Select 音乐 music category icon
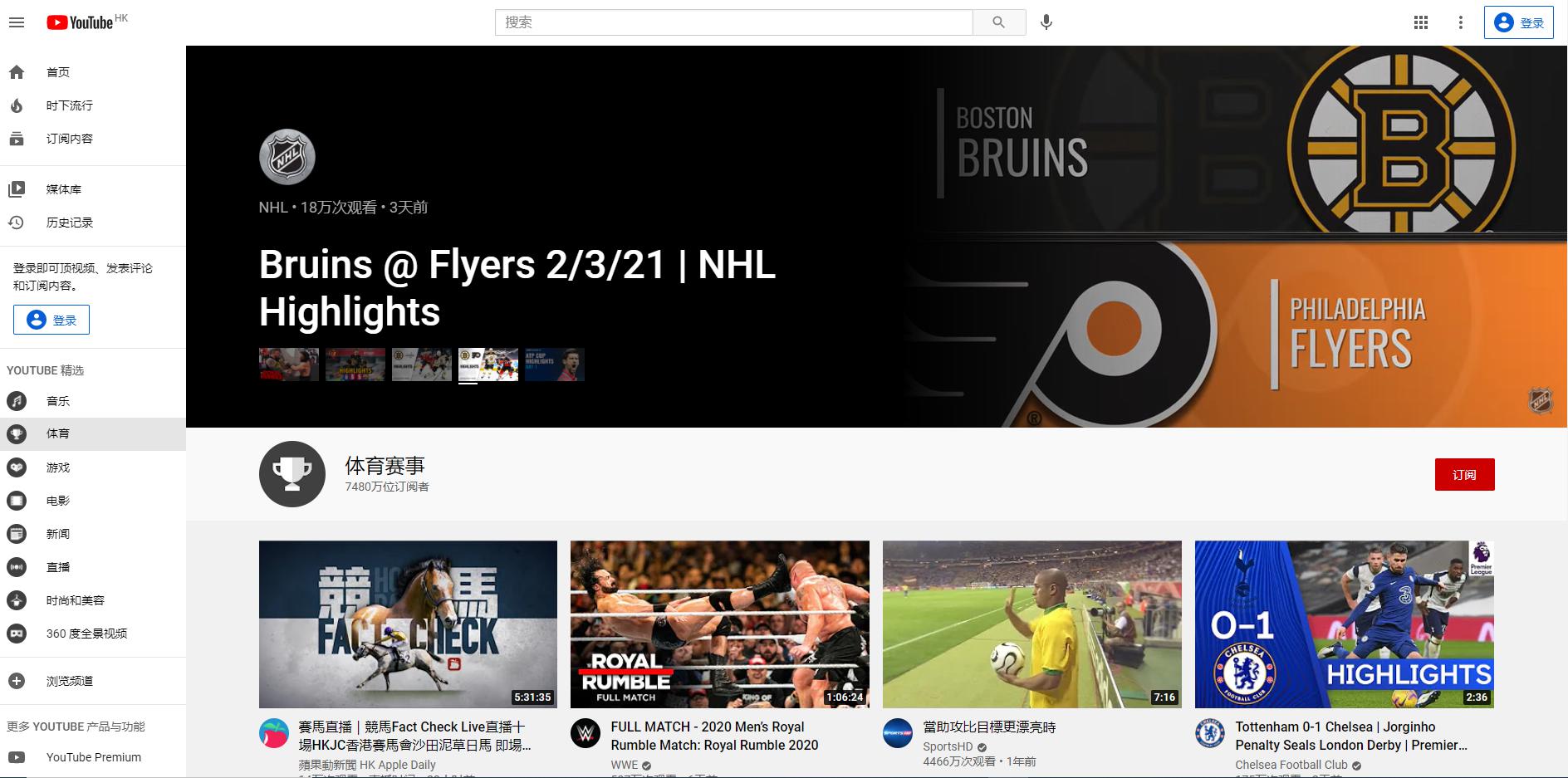This screenshot has height=778, width=1568. tap(17, 401)
